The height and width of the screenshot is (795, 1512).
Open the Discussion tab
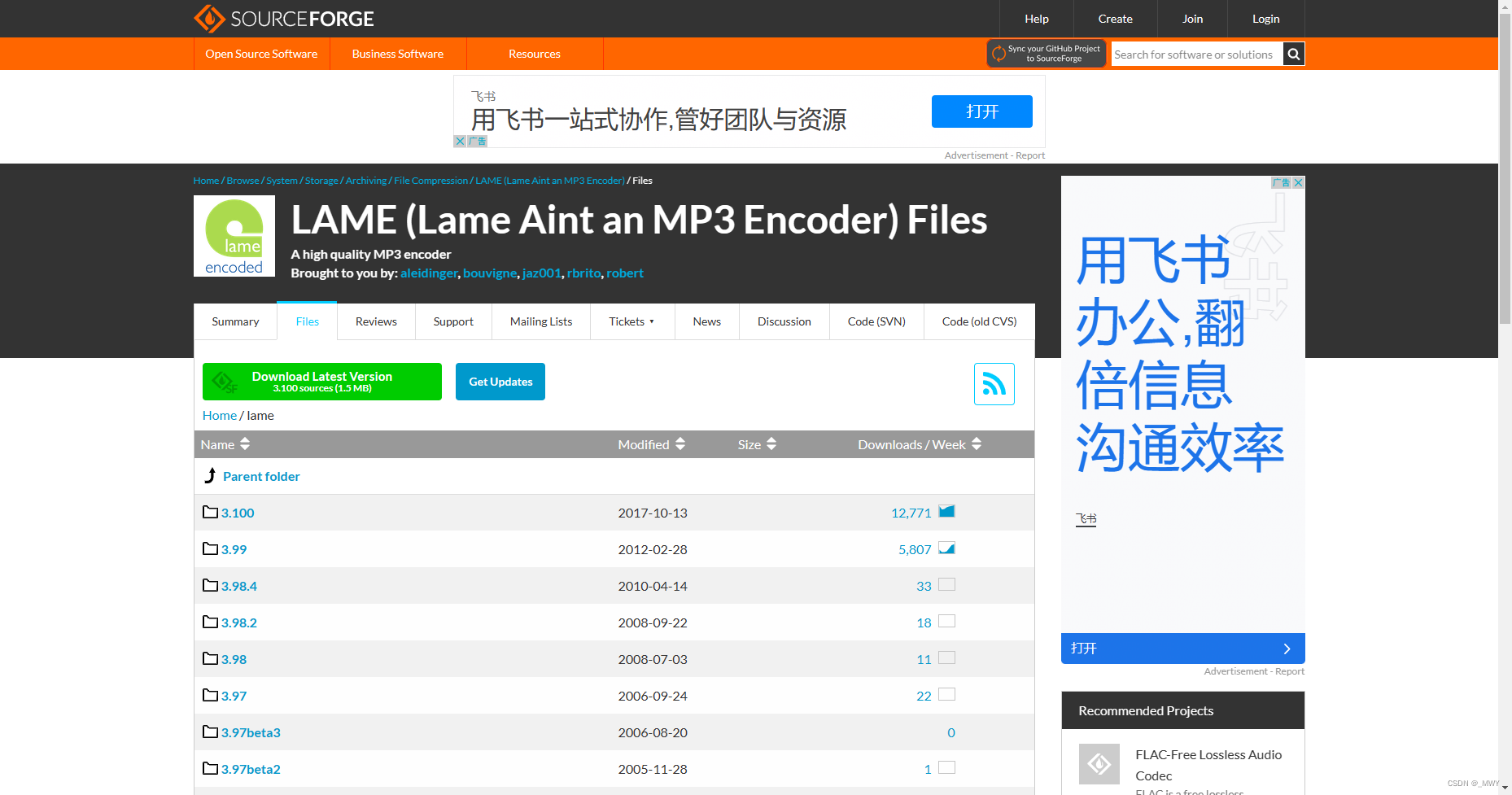point(784,321)
